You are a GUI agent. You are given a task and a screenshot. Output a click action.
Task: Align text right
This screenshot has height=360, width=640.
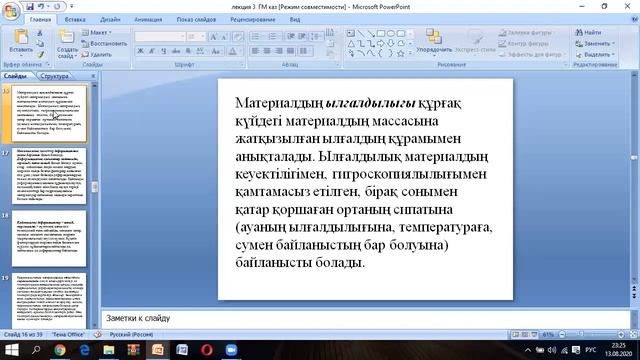(x=279, y=51)
